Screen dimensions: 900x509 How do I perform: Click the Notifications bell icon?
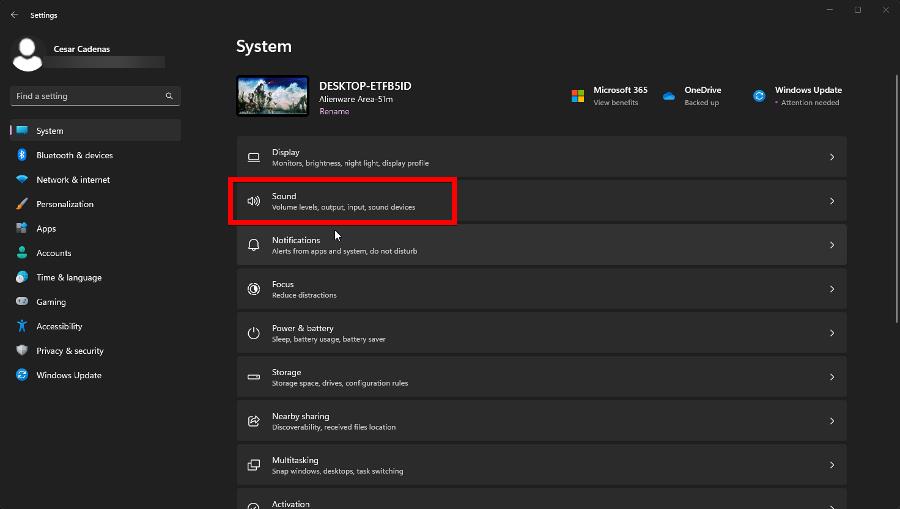tap(254, 245)
